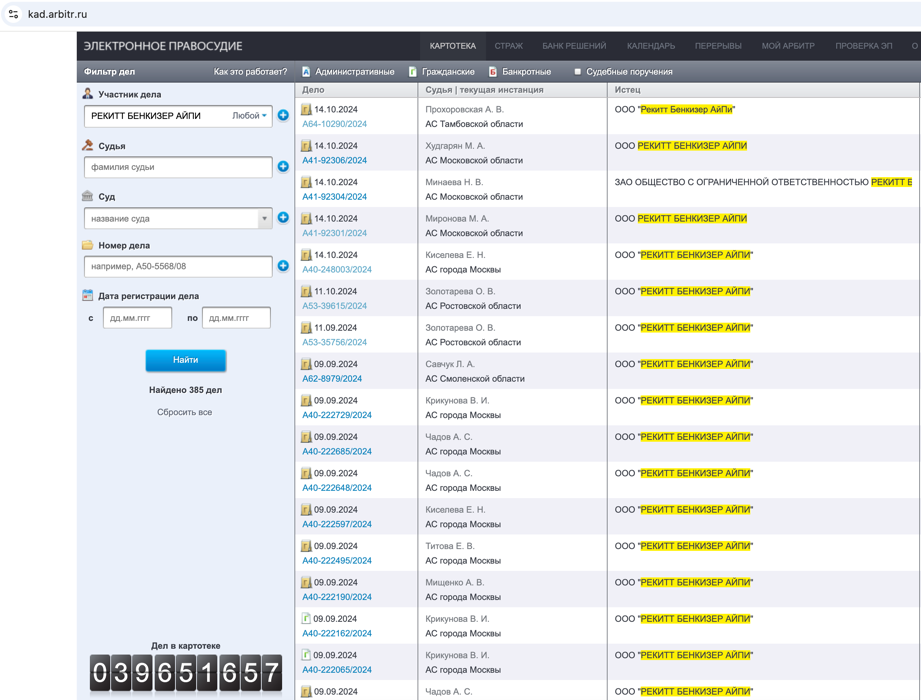Click judge name Худгарян М. А.

tap(455, 146)
